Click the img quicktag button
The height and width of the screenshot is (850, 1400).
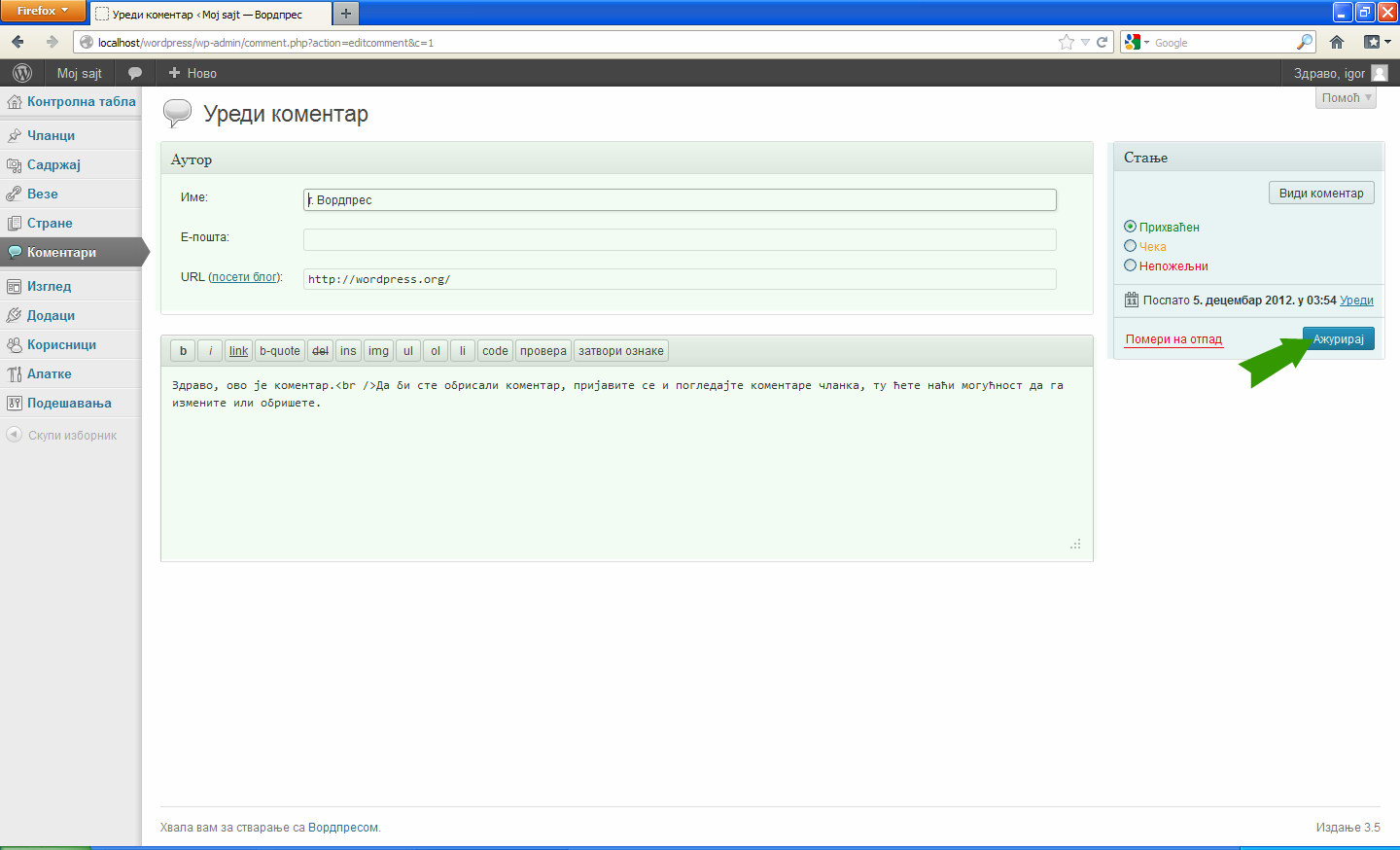[378, 351]
